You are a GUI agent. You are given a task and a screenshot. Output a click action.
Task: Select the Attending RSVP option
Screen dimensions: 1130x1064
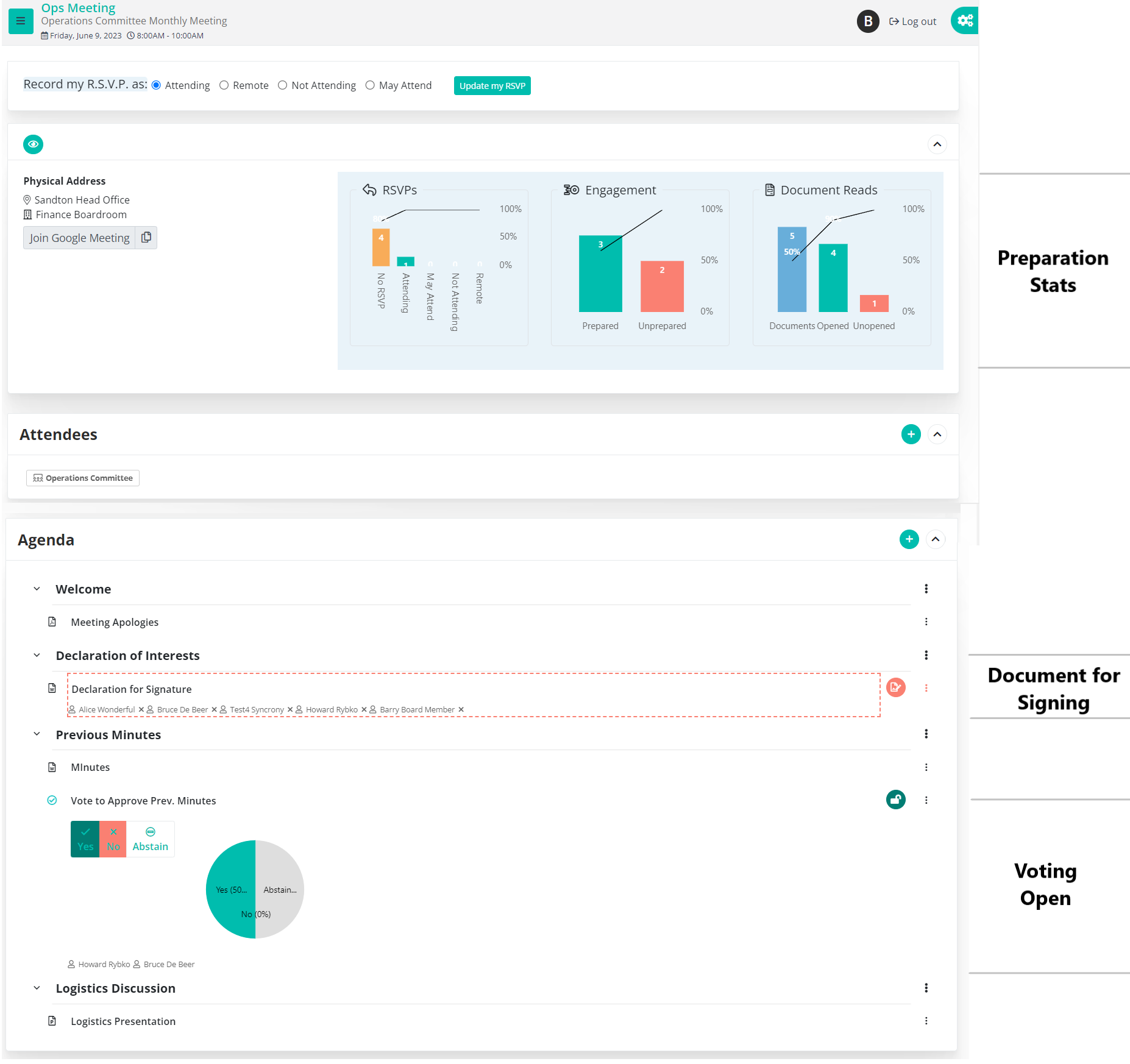coord(157,85)
